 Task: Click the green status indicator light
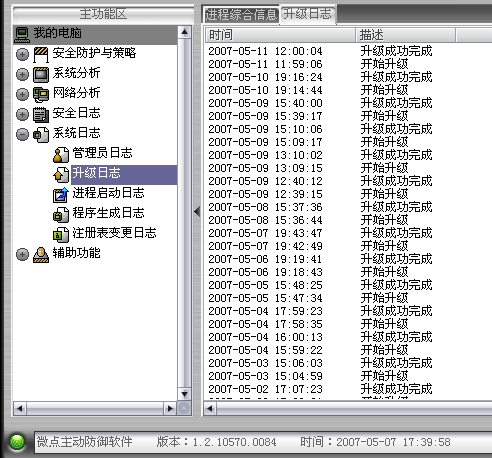(17, 442)
